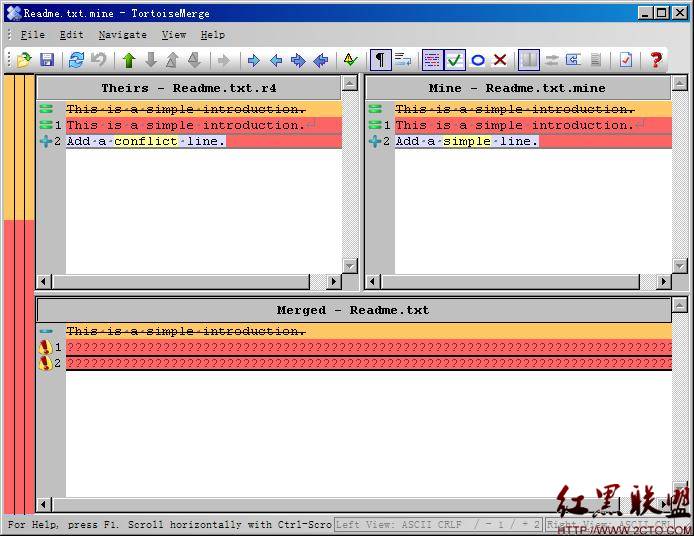
Task: Select 'Add a simple line.' in Mine pane
Action: [x=467, y=141]
